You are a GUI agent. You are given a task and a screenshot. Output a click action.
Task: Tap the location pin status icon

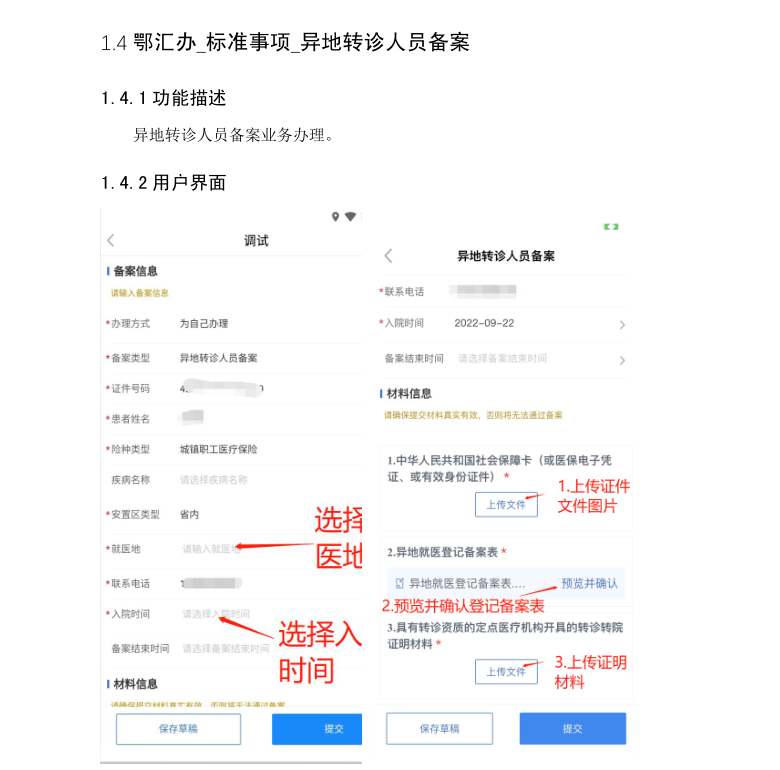click(335, 216)
